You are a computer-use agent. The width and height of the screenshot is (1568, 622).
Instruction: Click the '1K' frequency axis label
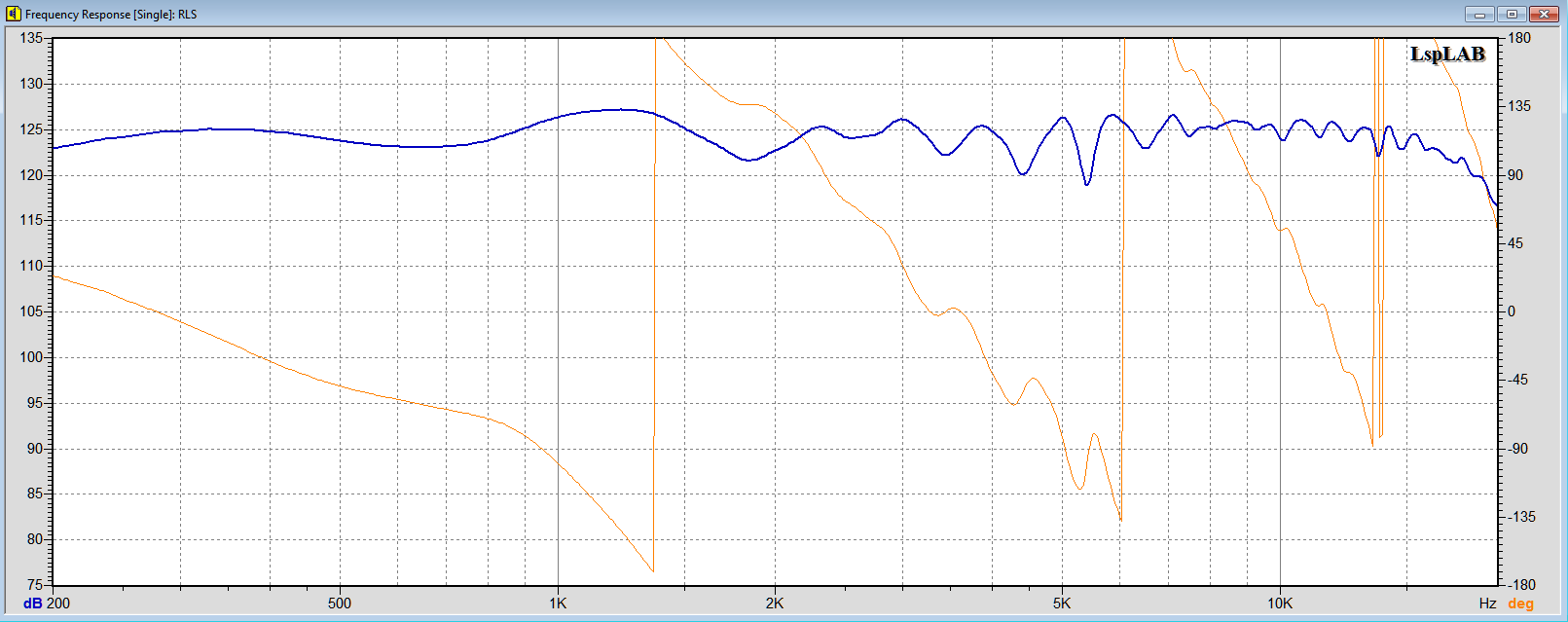click(x=557, y=604)
